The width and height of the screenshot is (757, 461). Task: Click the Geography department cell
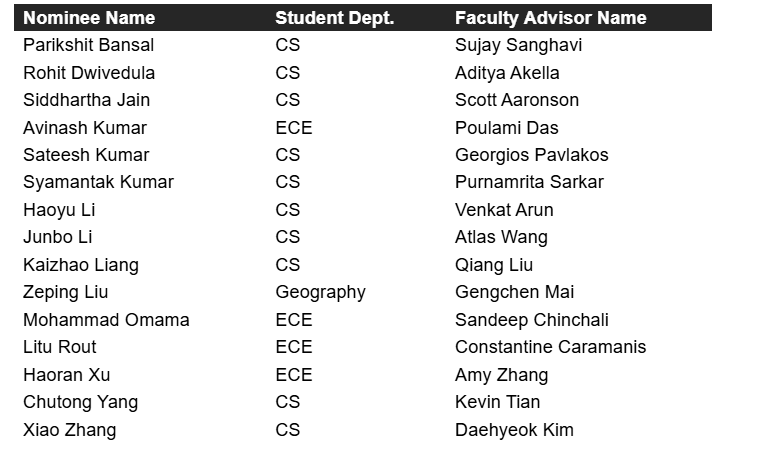pyautogui.click(x=320, y=292)
